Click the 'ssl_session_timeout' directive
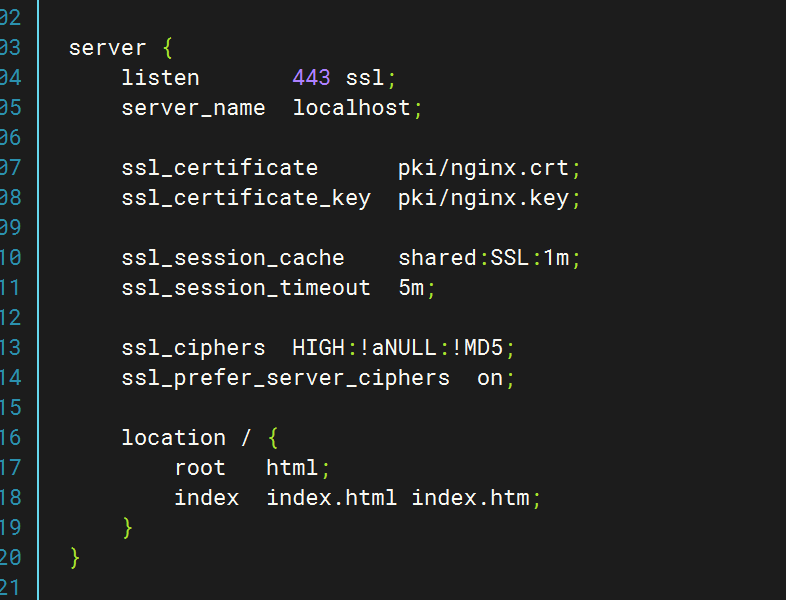 246,288
